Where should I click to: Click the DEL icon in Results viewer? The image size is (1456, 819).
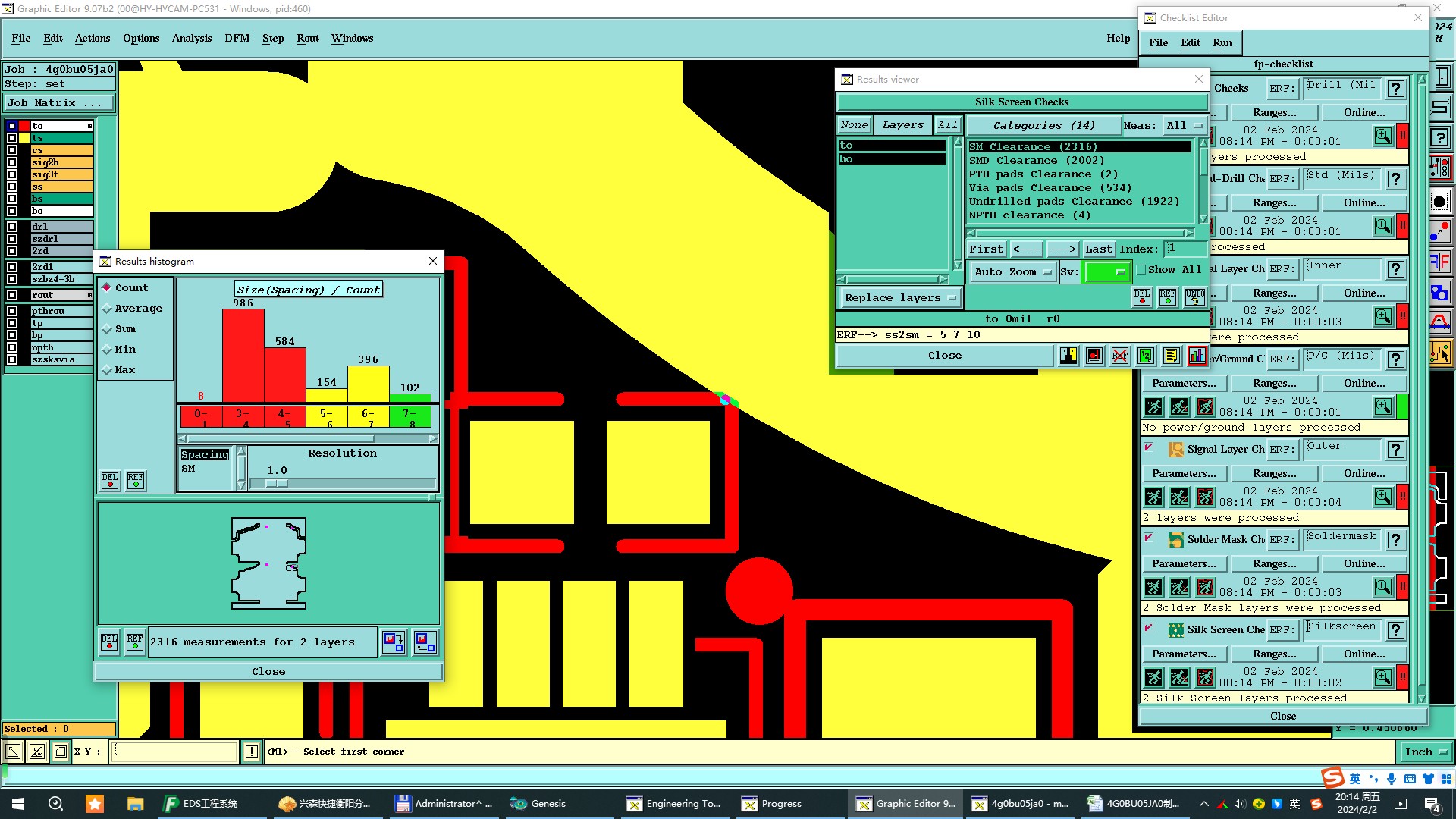(x=1142, y=297)
